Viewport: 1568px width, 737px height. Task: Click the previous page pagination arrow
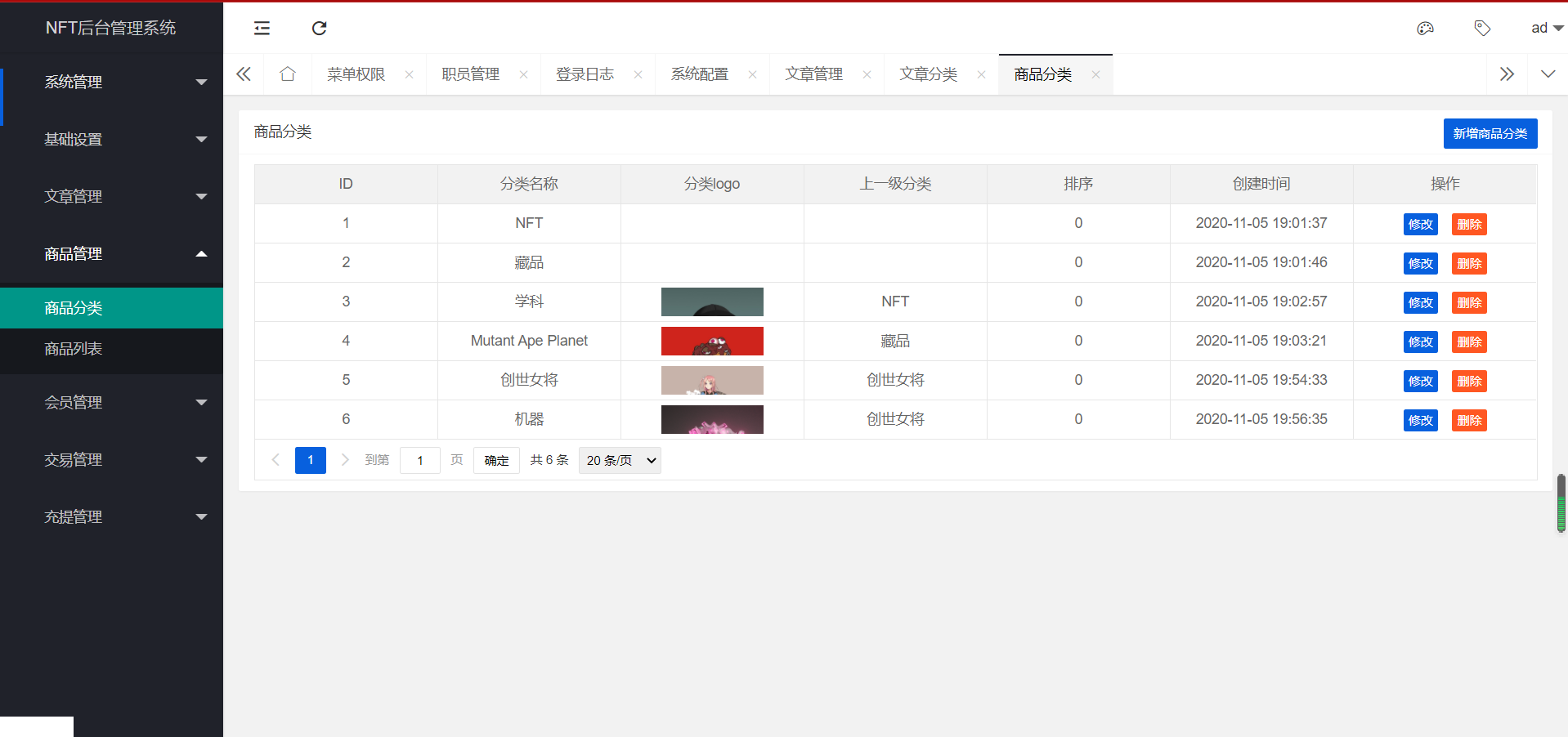coord(276,460)
